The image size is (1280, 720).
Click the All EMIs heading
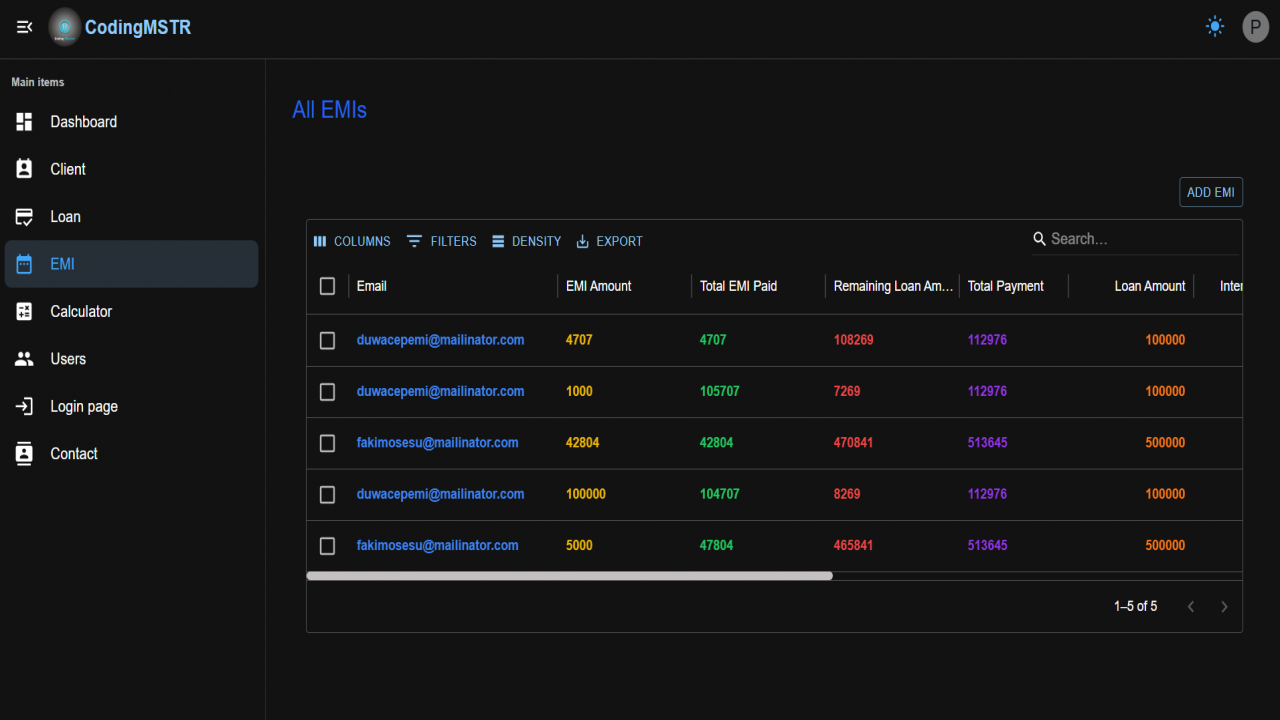329,110
